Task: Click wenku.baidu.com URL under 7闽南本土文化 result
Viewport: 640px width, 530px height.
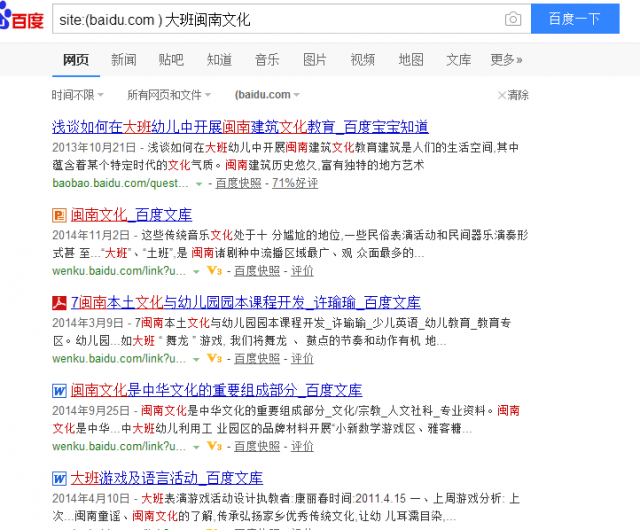Action: [x=119, y=359]
